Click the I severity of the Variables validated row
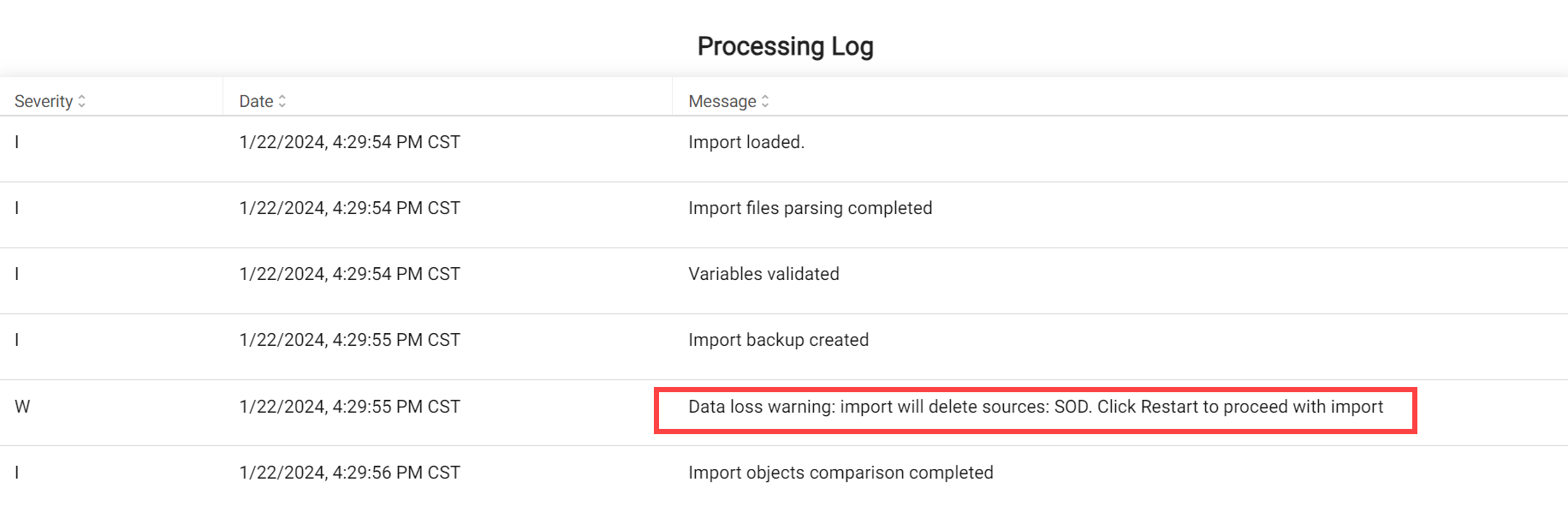This screenshot has height=506, width=1568. pos(17,274)
